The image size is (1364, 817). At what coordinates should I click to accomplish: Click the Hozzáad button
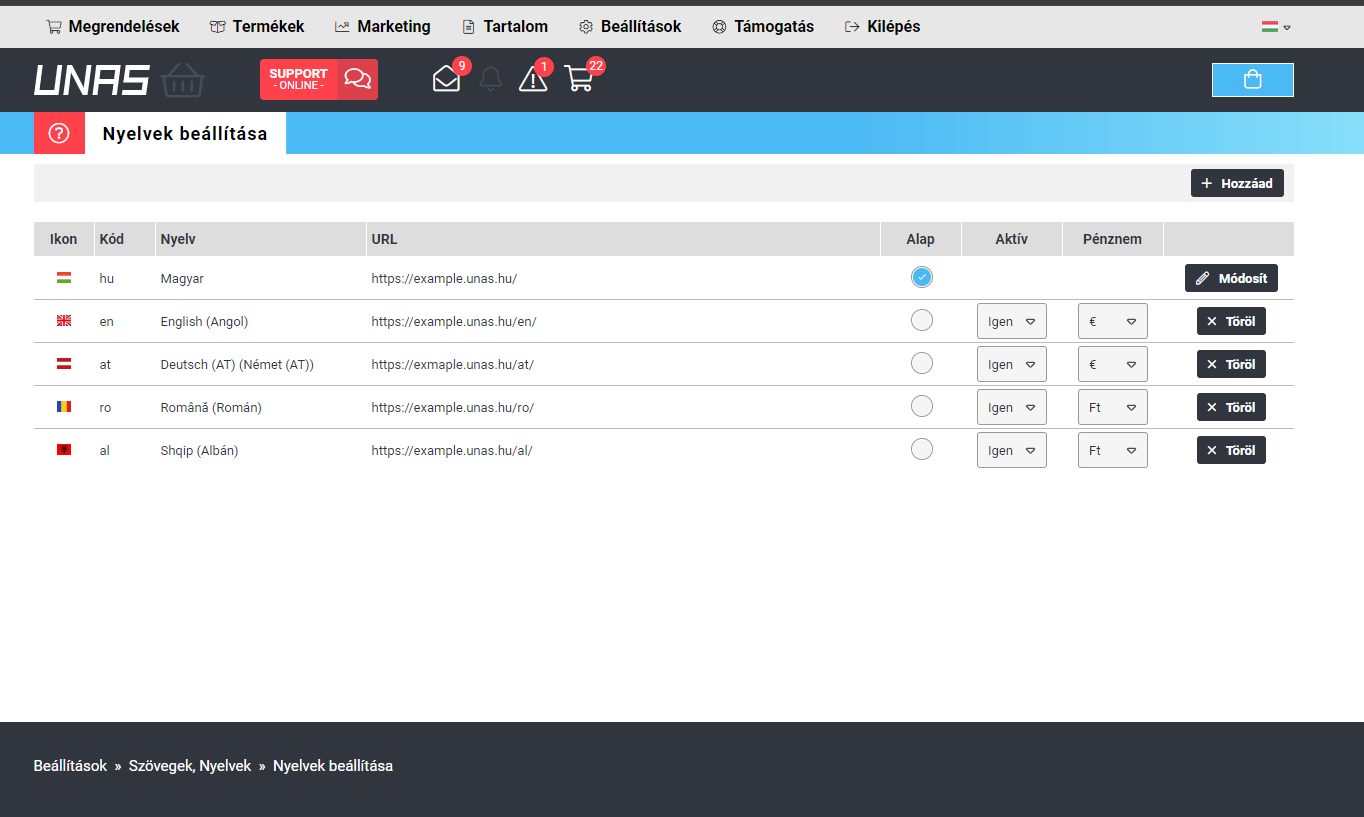(x=1237, y=183)
